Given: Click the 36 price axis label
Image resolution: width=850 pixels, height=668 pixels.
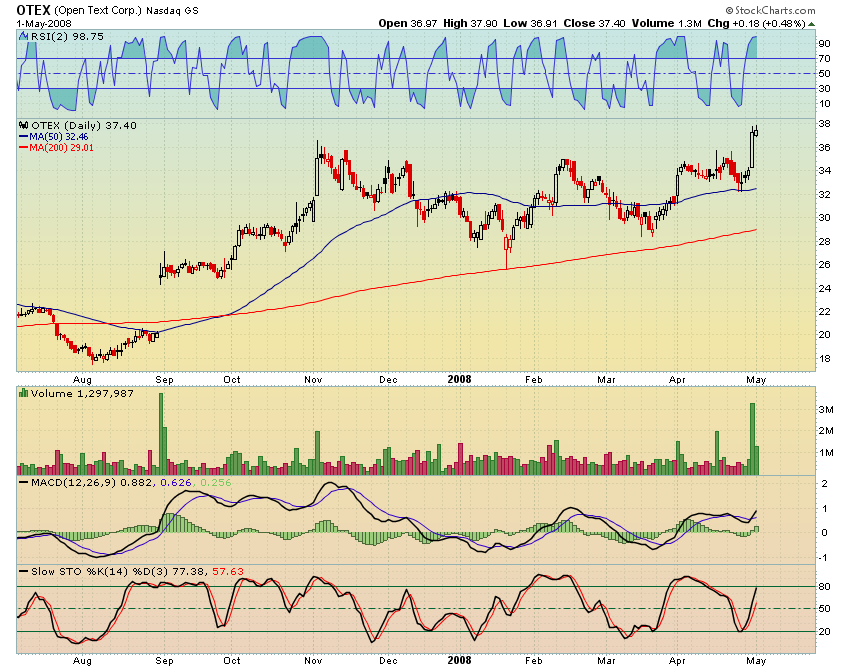Looking at the screenshot, I should click(825, 147).
